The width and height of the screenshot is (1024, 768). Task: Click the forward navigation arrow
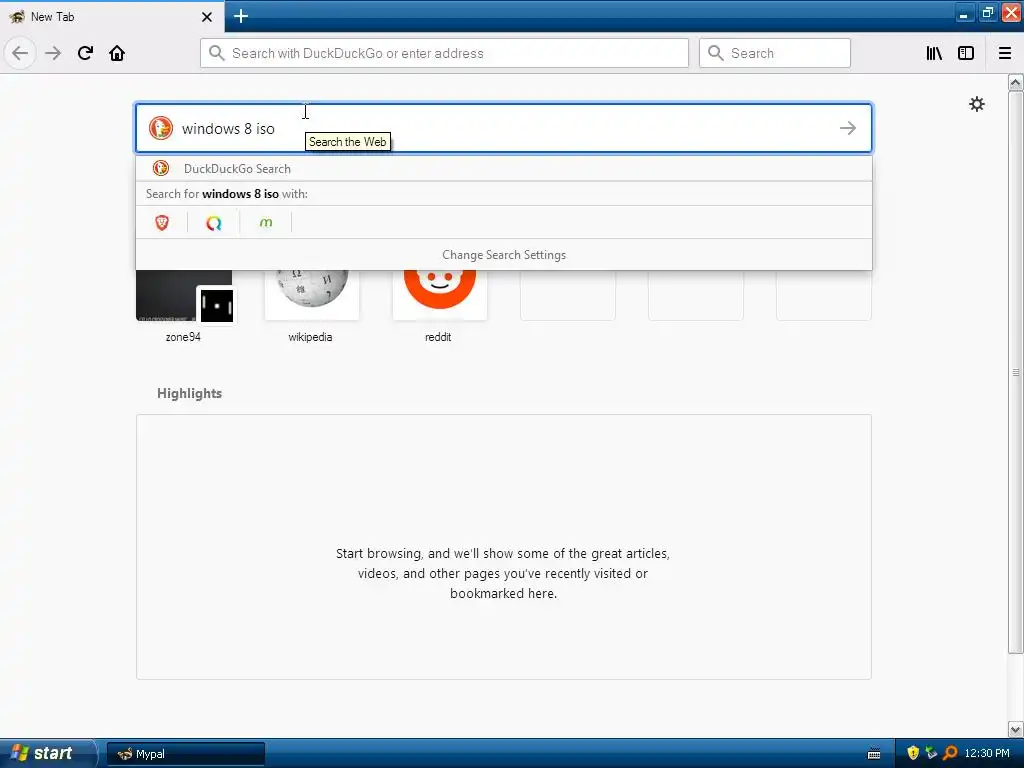click(x=53, y=53)
